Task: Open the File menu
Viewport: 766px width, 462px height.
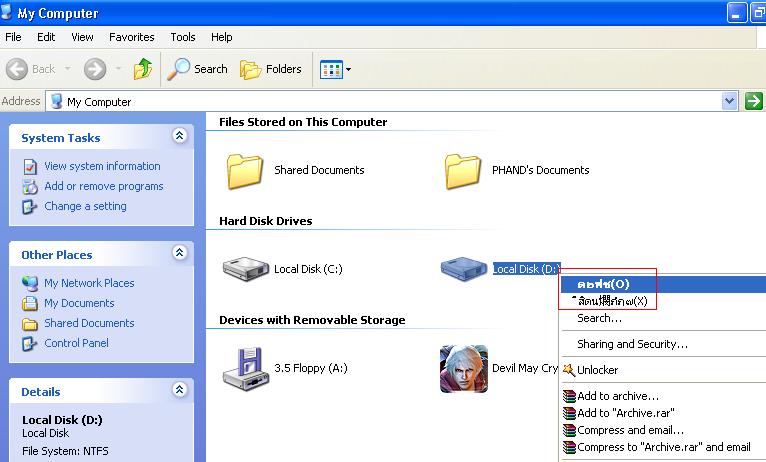Action: click(13, 37)
